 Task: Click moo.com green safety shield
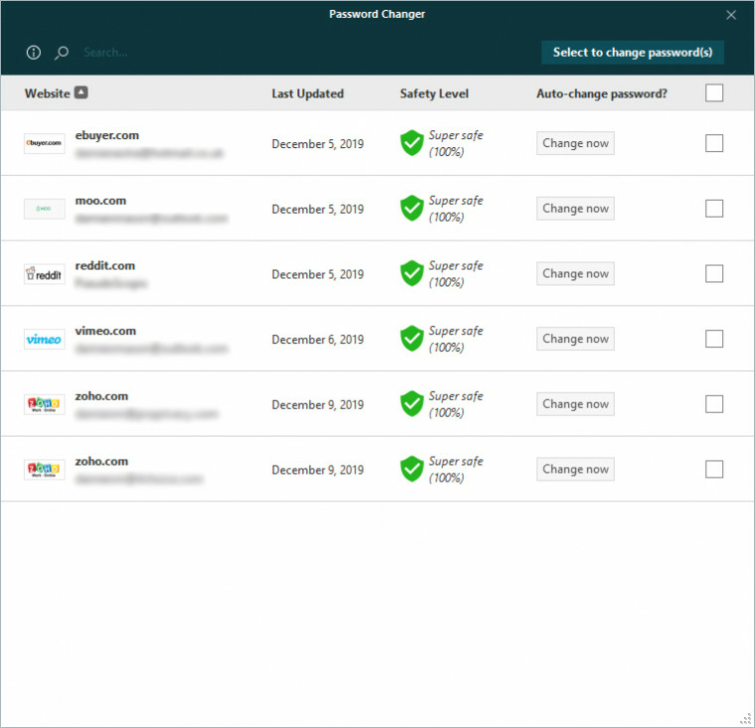point(412,208)
